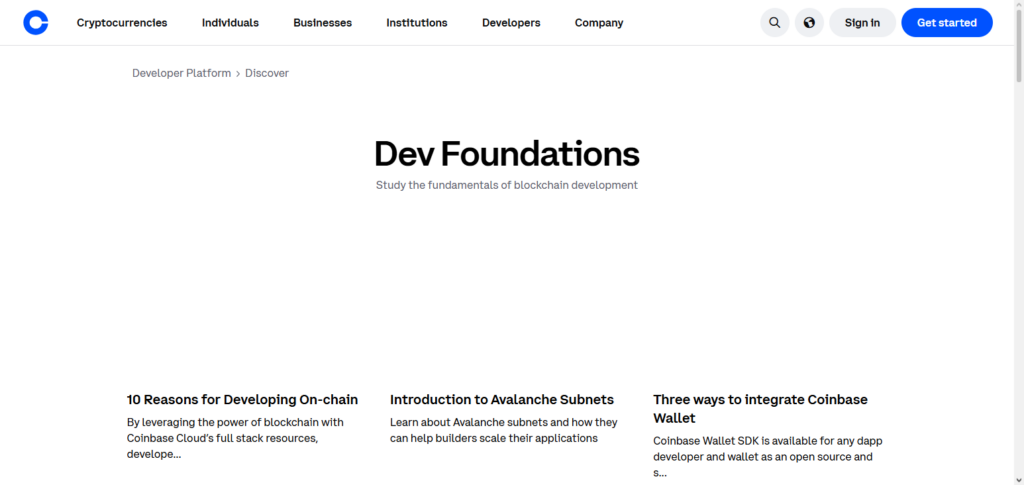Click description 'By leveraging the power of blockchain'
This screenshot has height=485, width=1024.
(x=235, y=438)
